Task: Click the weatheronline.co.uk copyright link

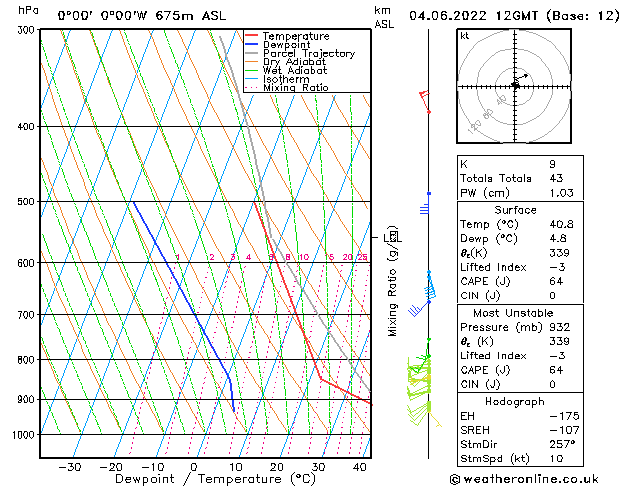Action: pyautogui.click(x=538, y=478)
